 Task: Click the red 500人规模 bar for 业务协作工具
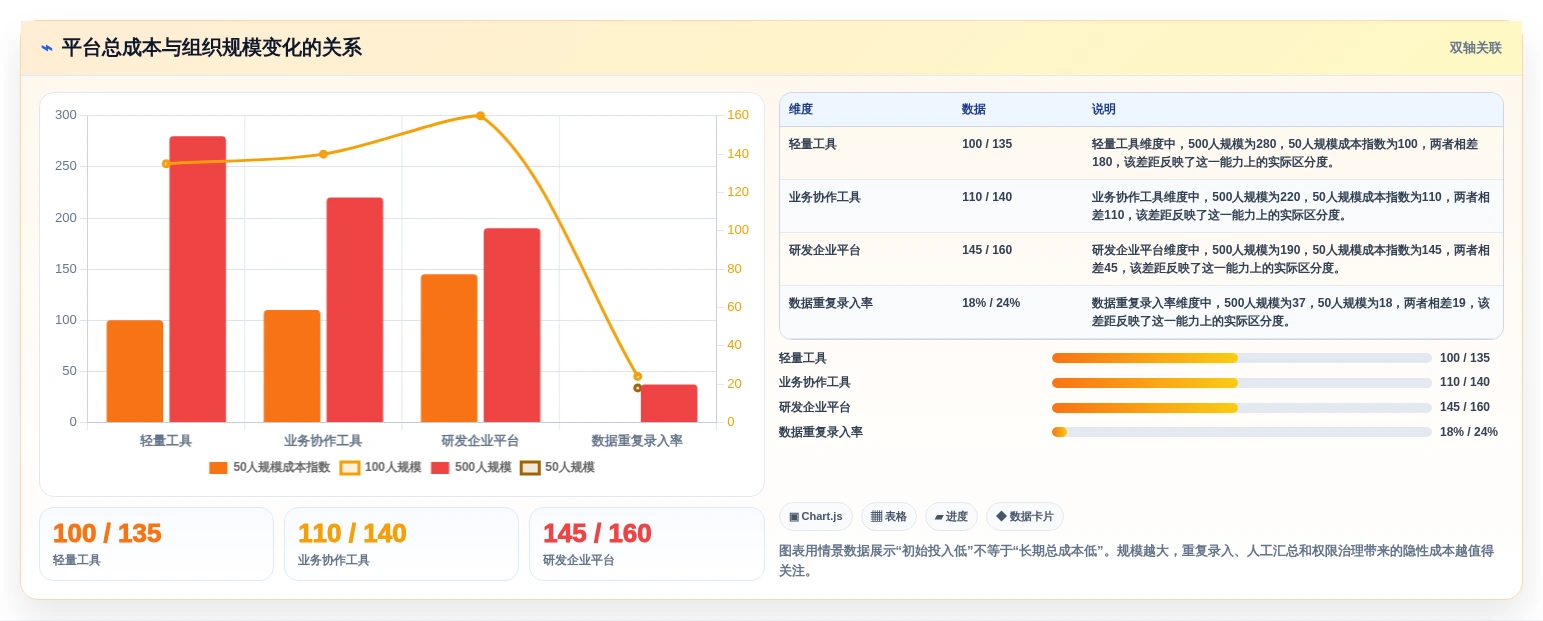point(355,310)
